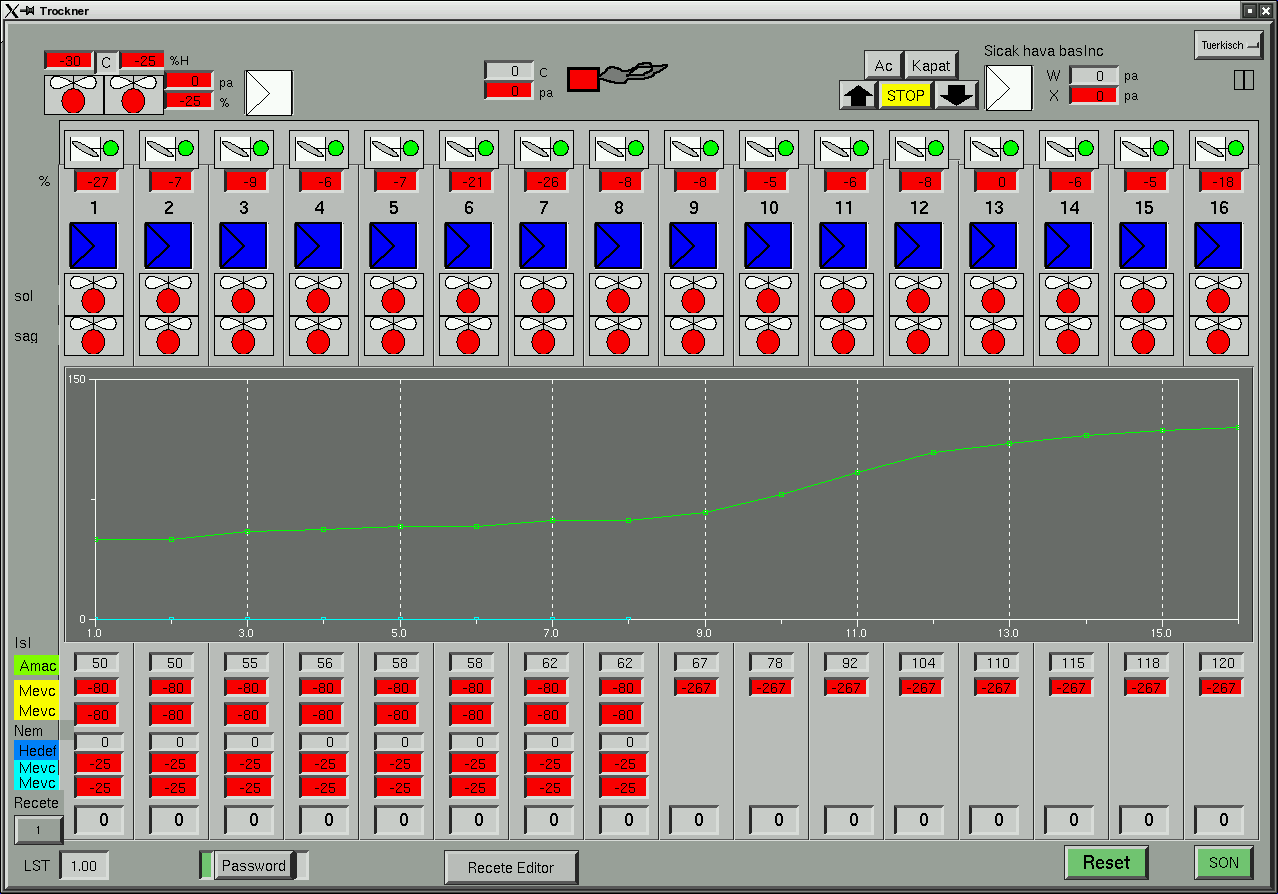1278x894 pixels.
Task: Click the green Reset button
Action: [x=1106, y=862]
